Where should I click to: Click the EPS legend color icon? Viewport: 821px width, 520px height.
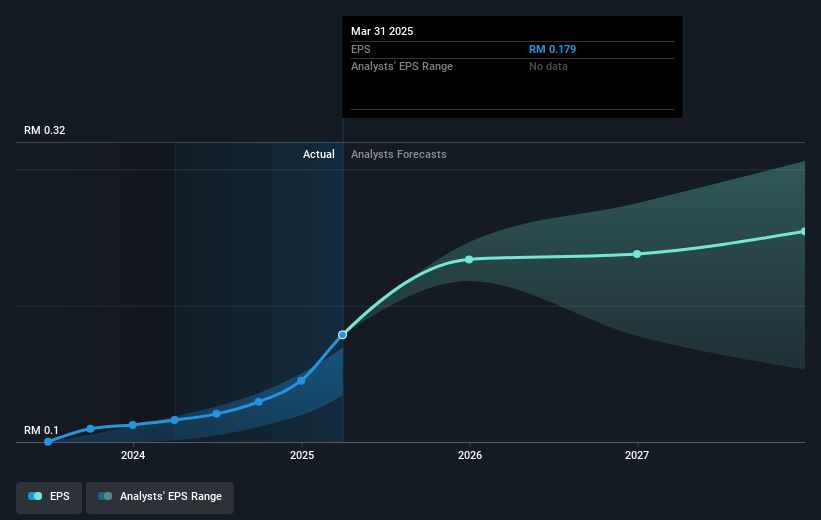(x=35, y=496)
